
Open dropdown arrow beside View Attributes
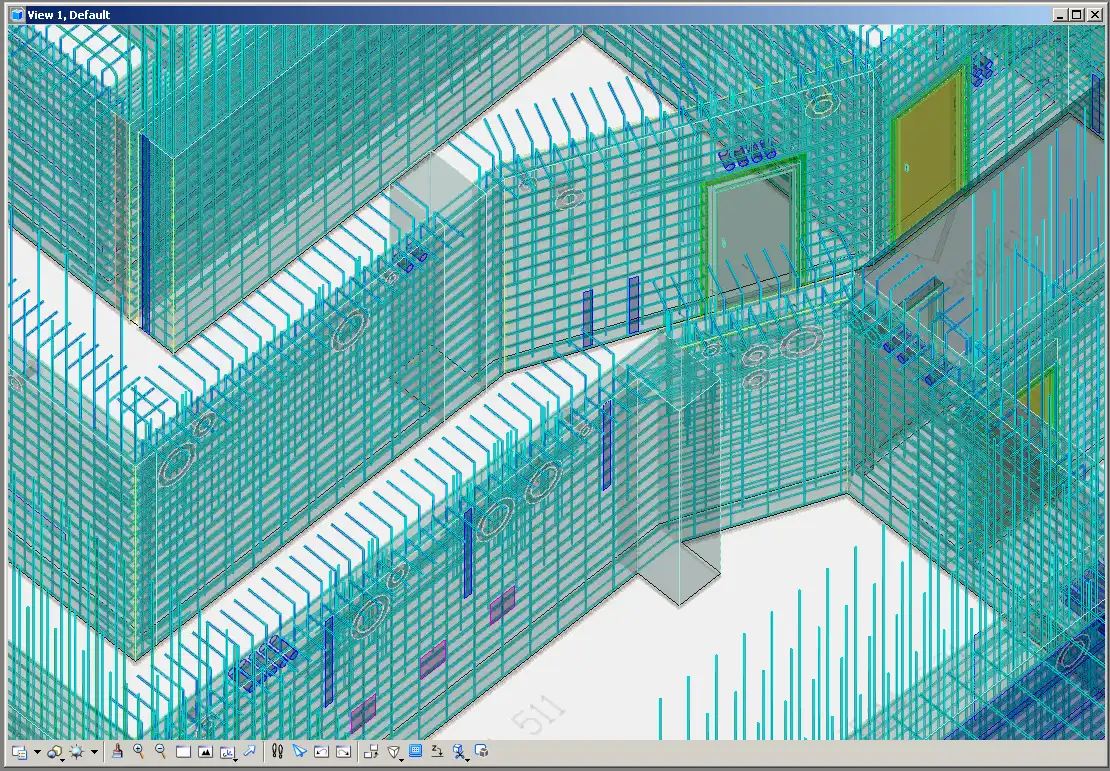(37, 752)
